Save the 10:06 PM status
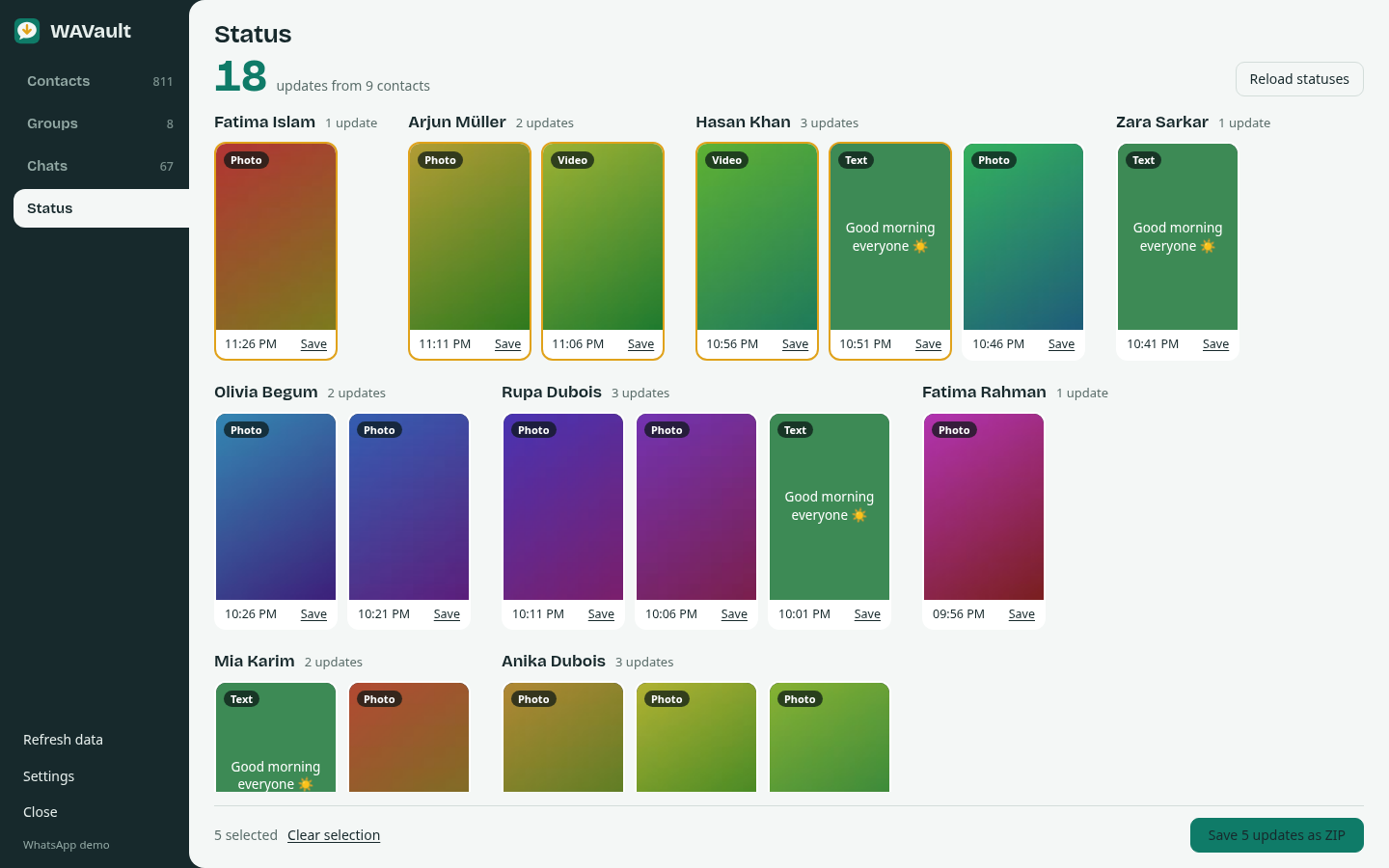The width and height of the screenshot is (1389, 868). coord(734,614)
